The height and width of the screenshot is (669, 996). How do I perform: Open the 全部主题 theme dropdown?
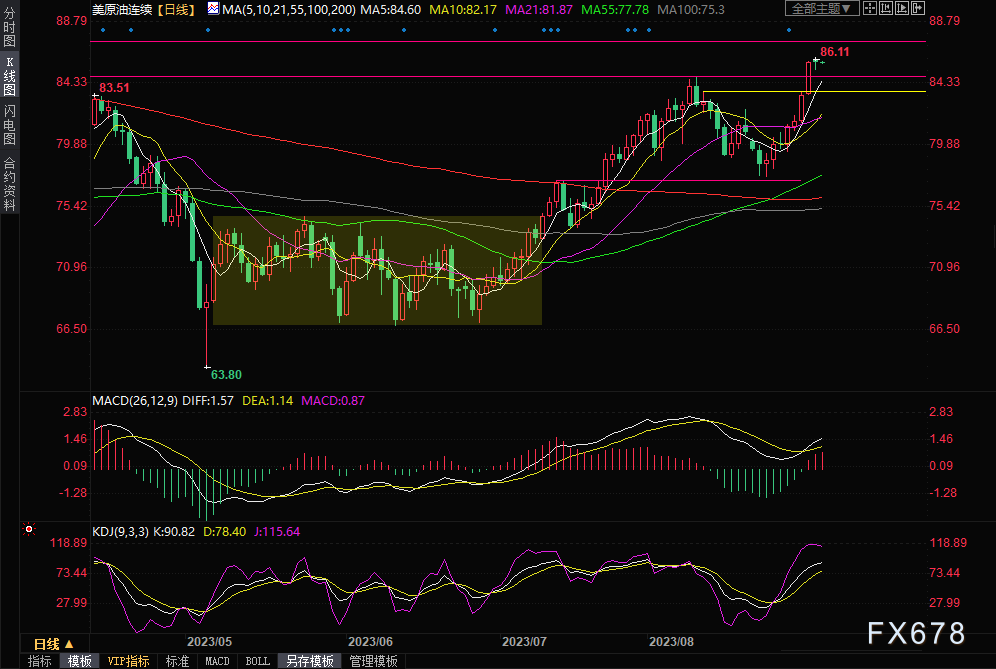point(822,9)
